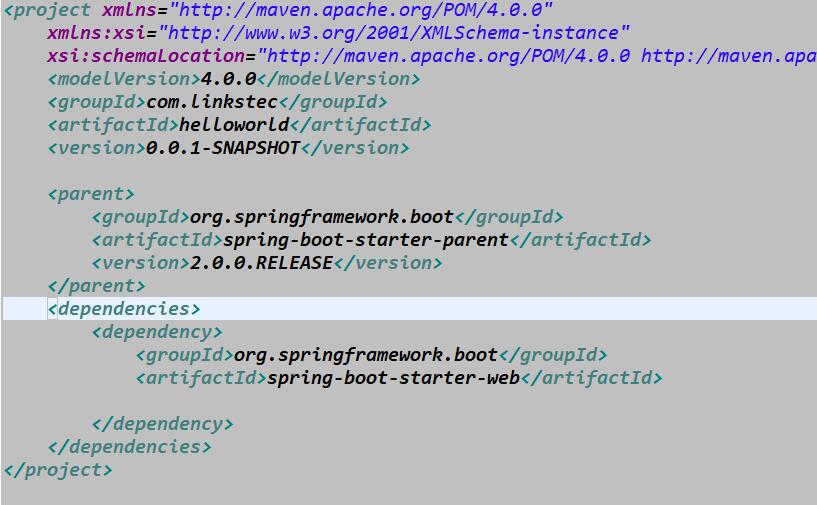The height and width of the screenshot is (505, 817).
Task: Click the closing version tag after 0.0.1-SNAPSHOT
Action: click(x=355, y=148)
